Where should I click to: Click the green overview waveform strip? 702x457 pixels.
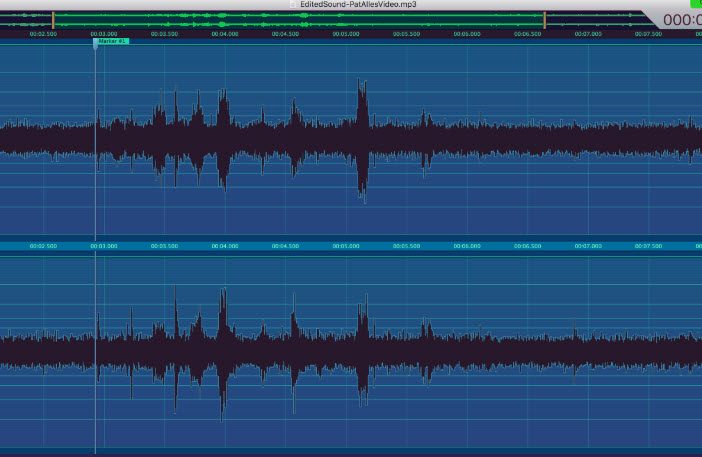pos(299,20)
